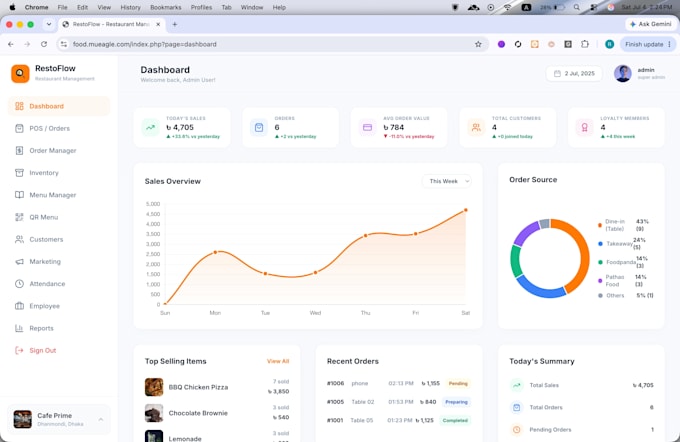Open Menu Manager
680x442 pixels.
point(59,195)
